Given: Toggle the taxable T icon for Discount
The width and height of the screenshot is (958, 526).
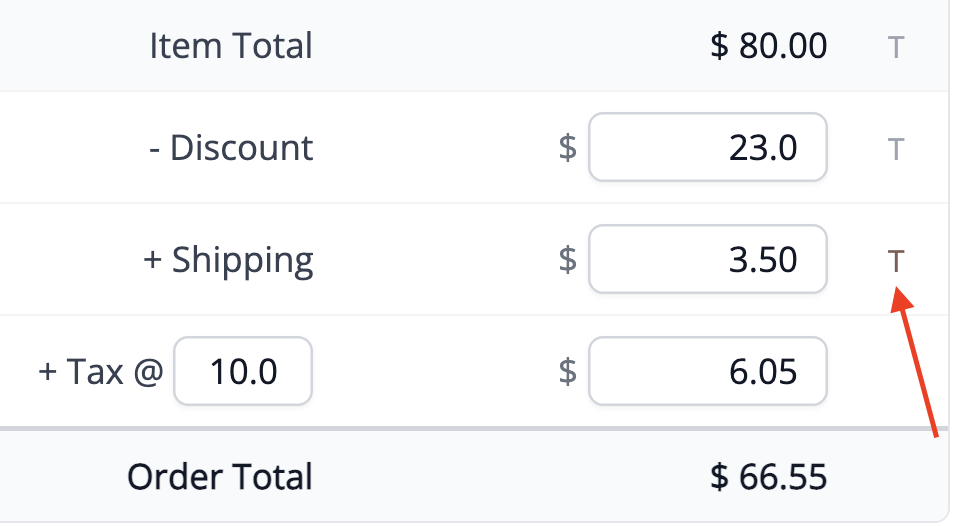Looking at the screenshot, I should (895, 149).
